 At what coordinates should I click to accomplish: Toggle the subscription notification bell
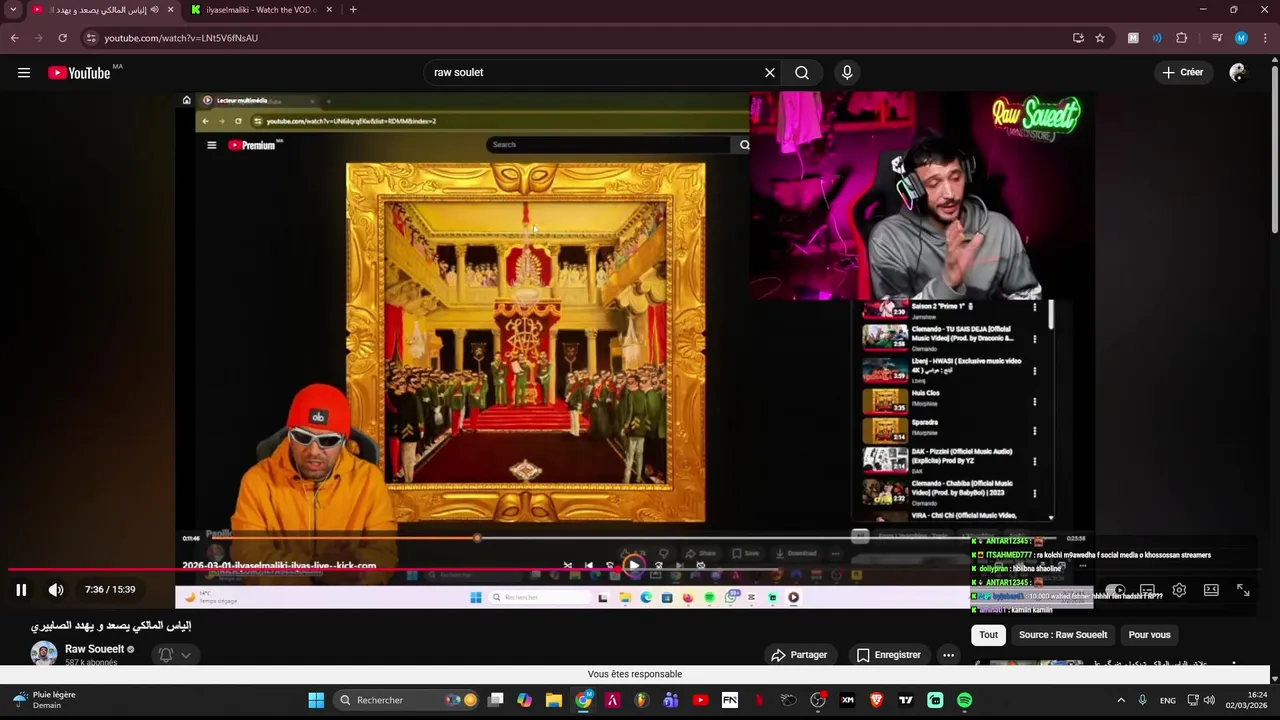[166, 655]
